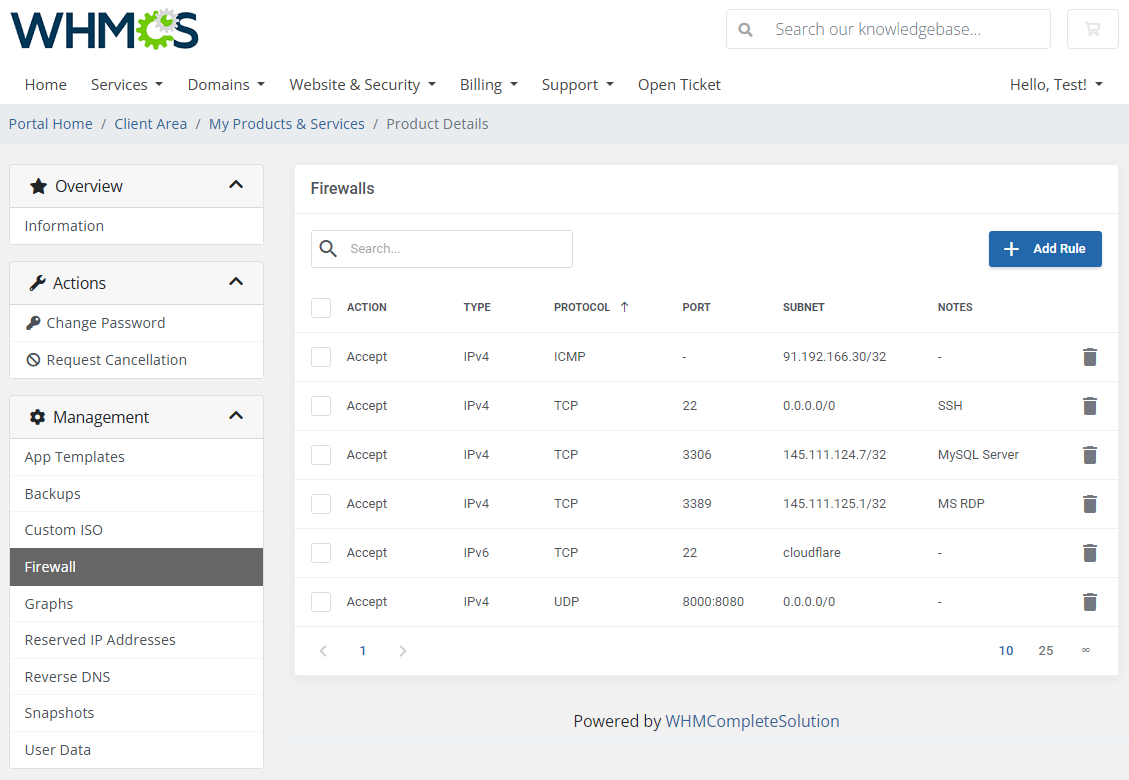Click the WHMCS logo
The image size is (1129, 780).
point(104,30)
